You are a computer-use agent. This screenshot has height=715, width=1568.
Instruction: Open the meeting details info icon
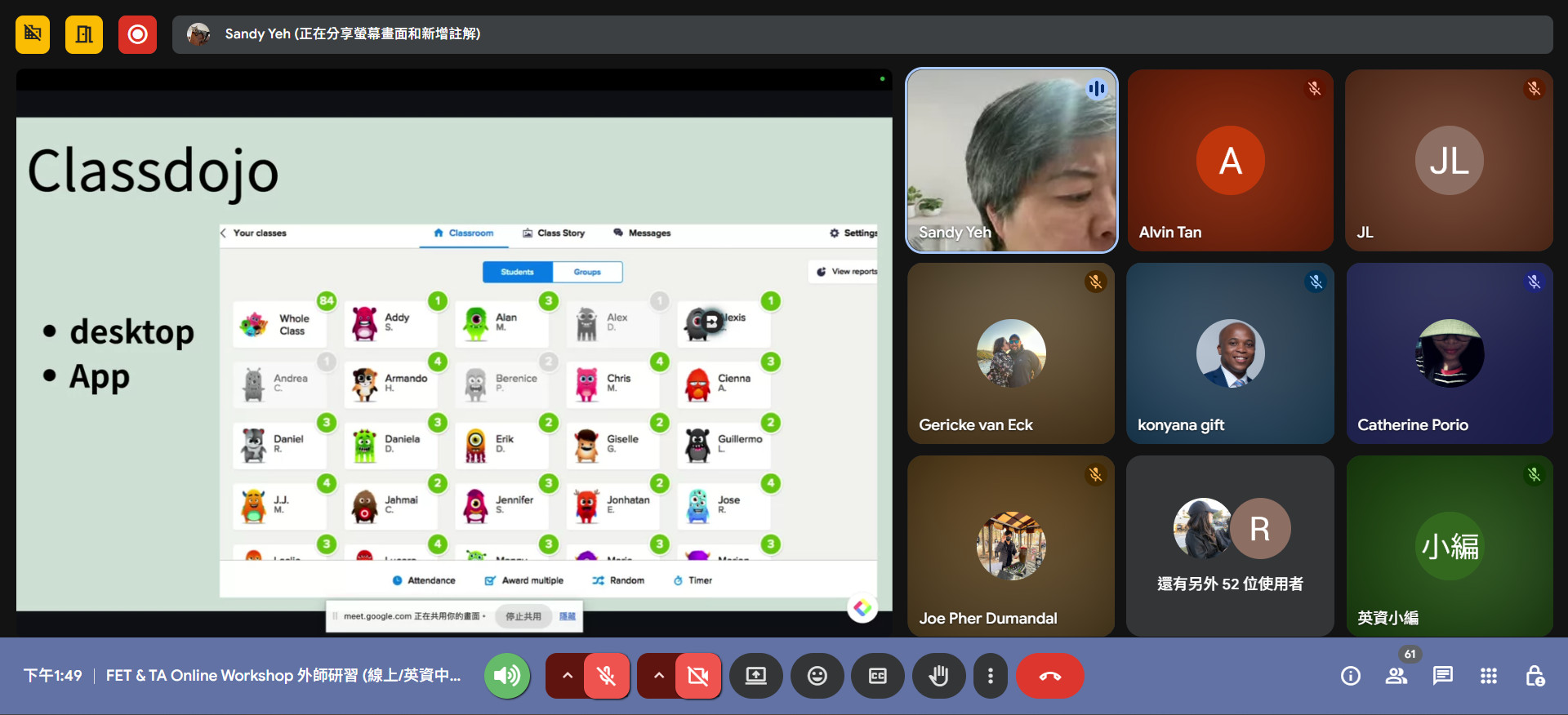tap(1350, 676)
